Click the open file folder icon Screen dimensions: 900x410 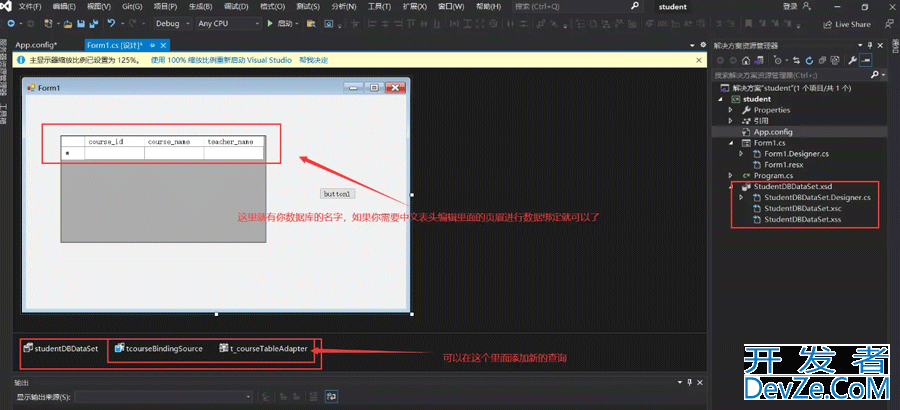point(68,24)
